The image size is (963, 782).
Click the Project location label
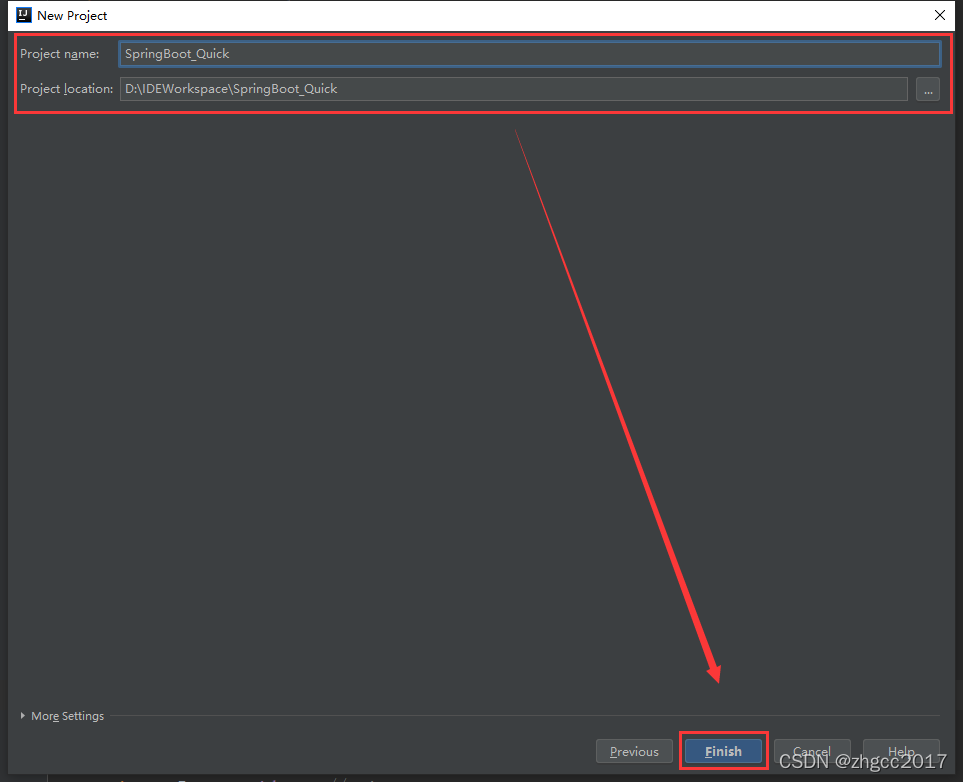[66, 89]
